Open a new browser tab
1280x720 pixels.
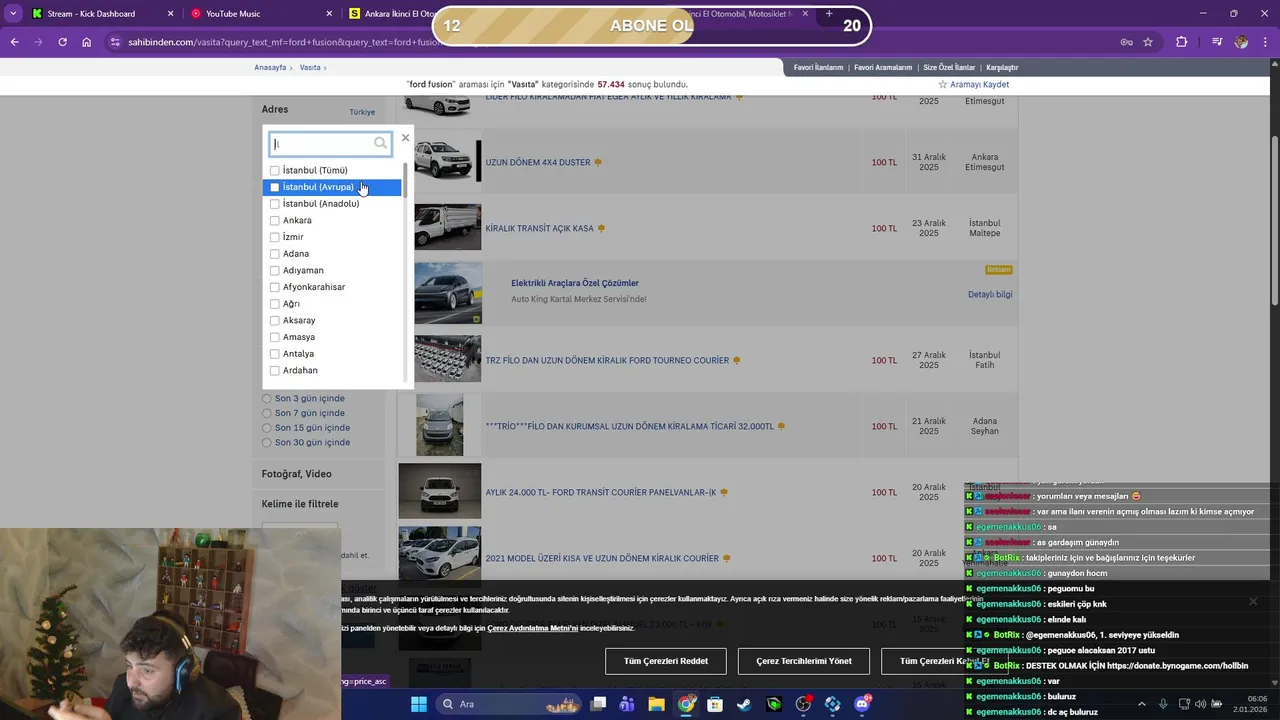[x=829, y=14]
